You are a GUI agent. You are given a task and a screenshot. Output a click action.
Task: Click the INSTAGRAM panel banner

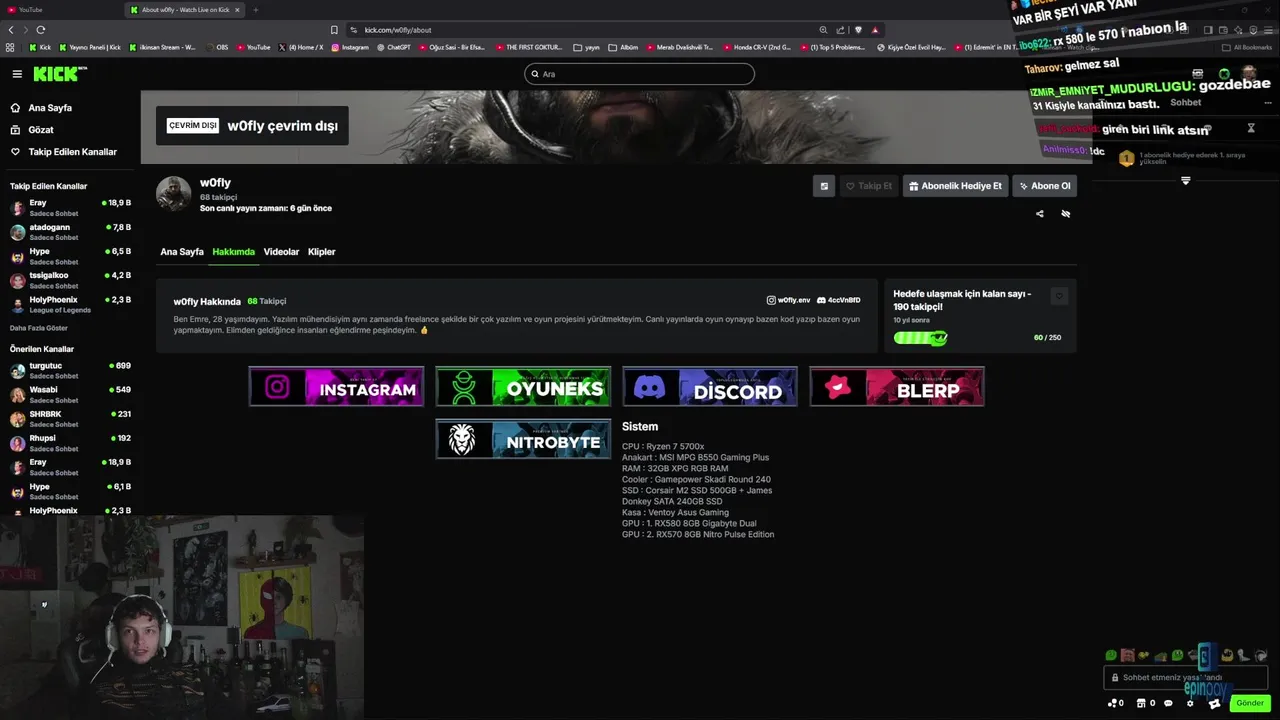tap(336, 386)
